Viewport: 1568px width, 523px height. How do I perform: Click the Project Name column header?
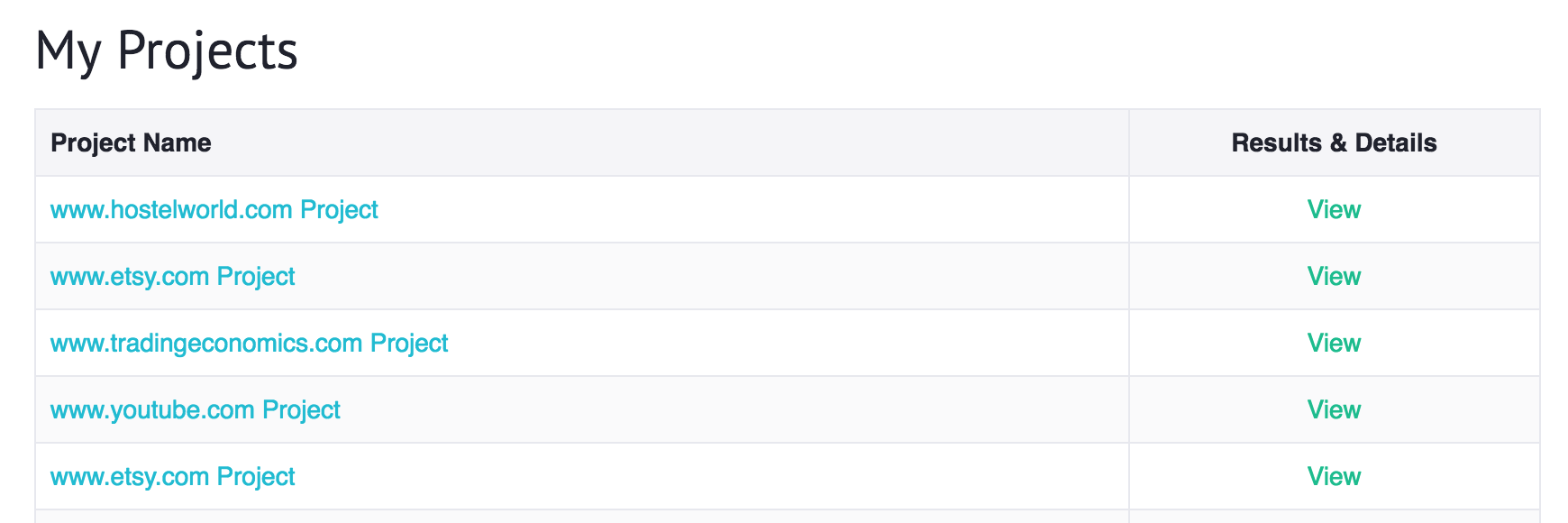[131, 143]
